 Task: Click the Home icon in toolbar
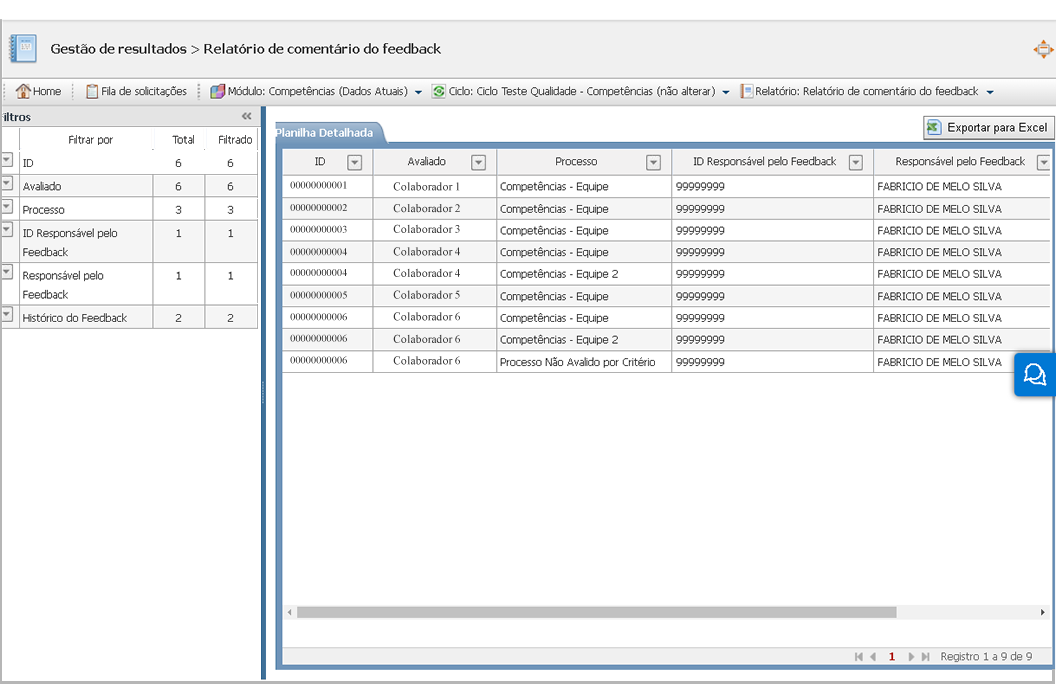click(23, 91)
